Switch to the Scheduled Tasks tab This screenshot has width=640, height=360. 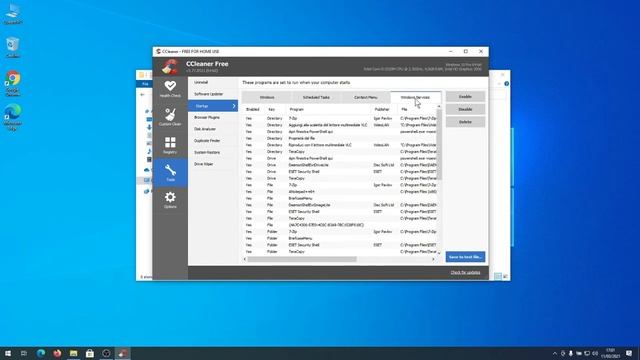316,97
